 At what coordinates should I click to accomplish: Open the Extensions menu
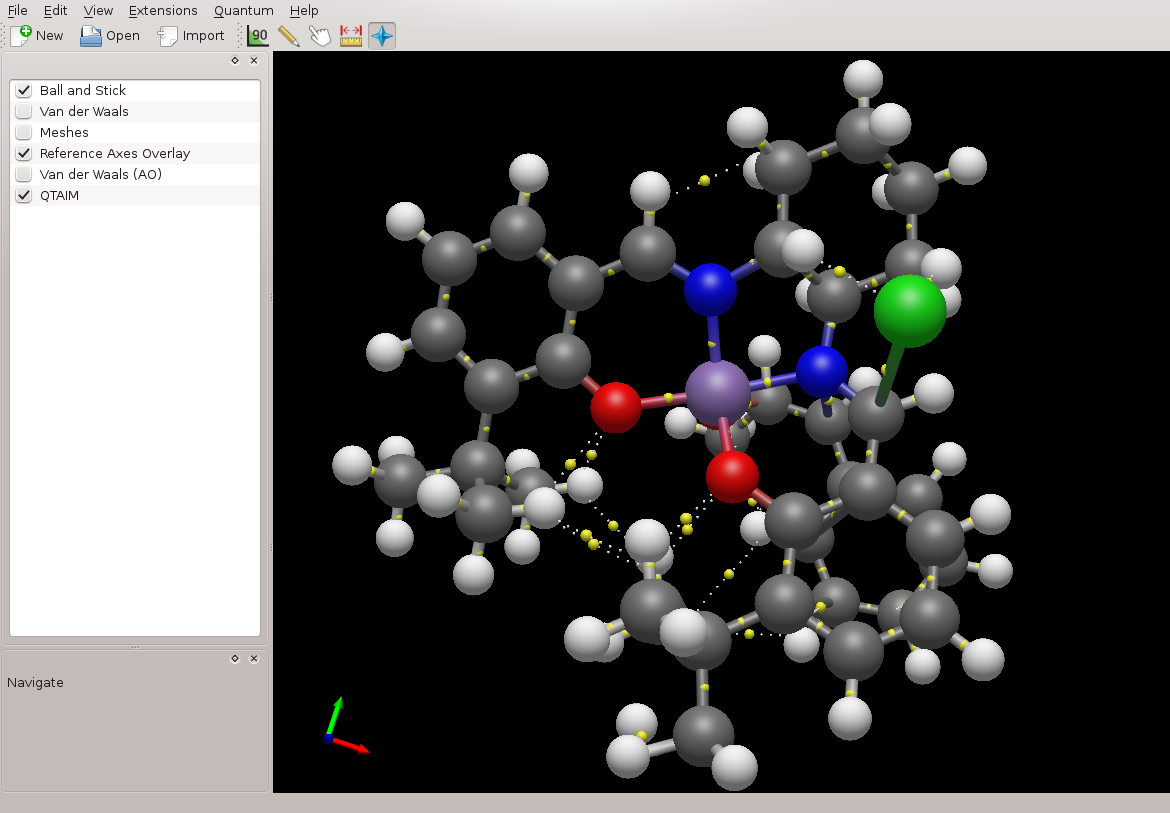(x=163, y=11)
